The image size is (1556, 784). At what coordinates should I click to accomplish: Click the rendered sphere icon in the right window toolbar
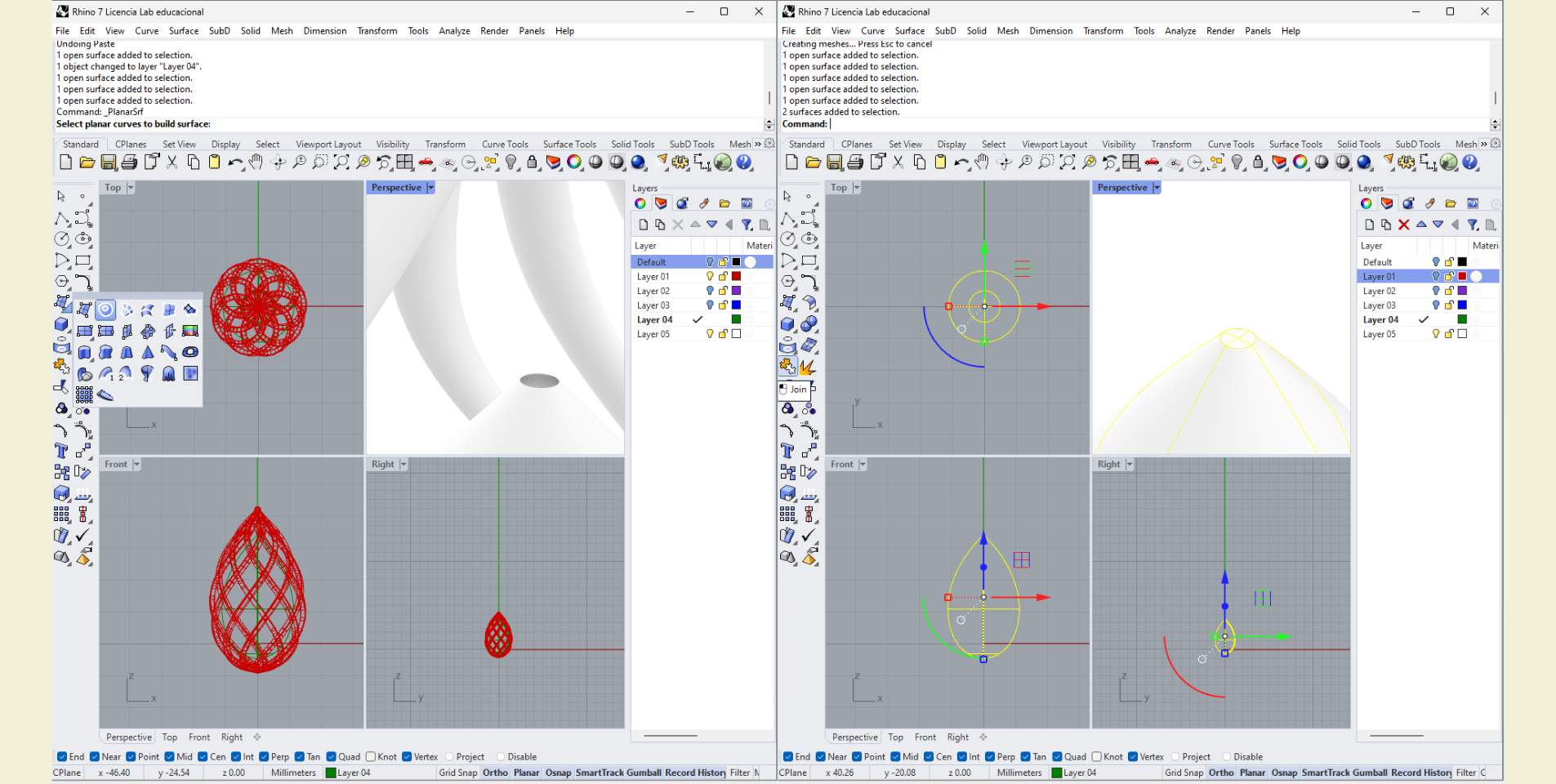click(1364, 163)
